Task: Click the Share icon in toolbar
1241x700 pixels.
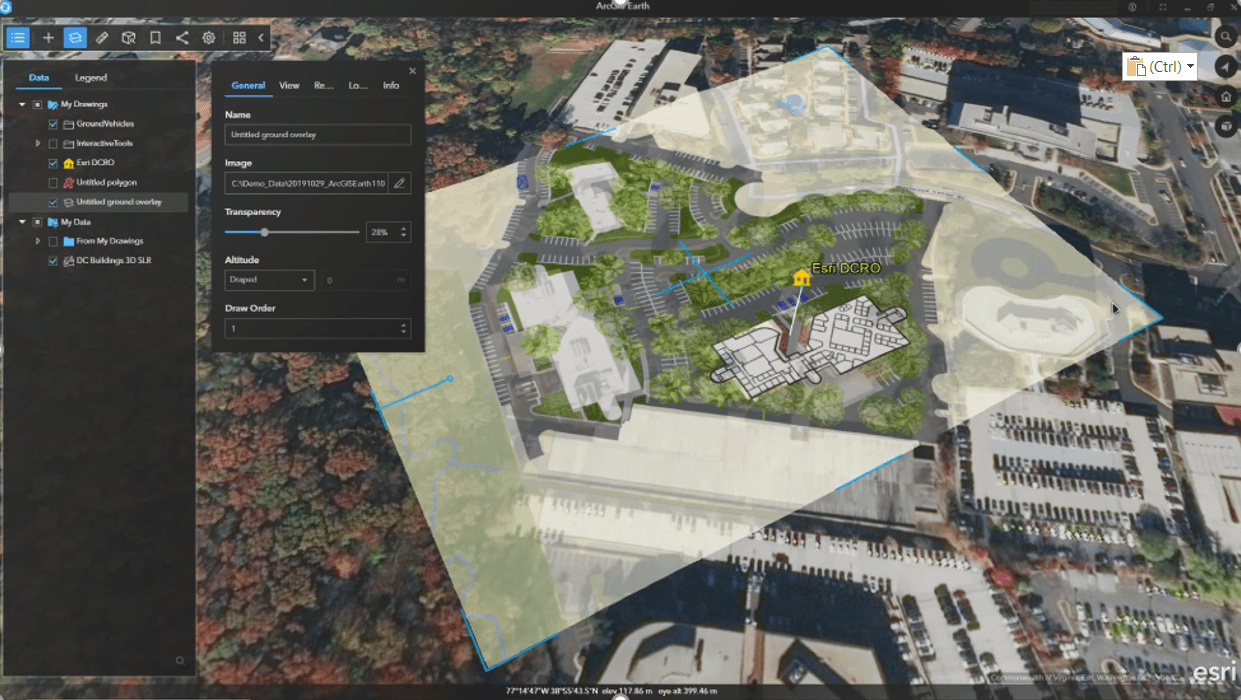Action: (x=182, y=37)
